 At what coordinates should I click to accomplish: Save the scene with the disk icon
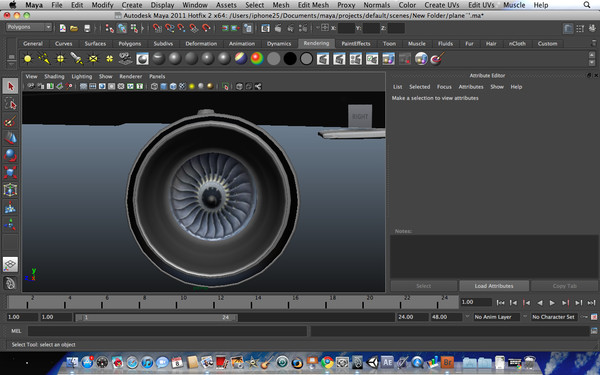[87, 28]
